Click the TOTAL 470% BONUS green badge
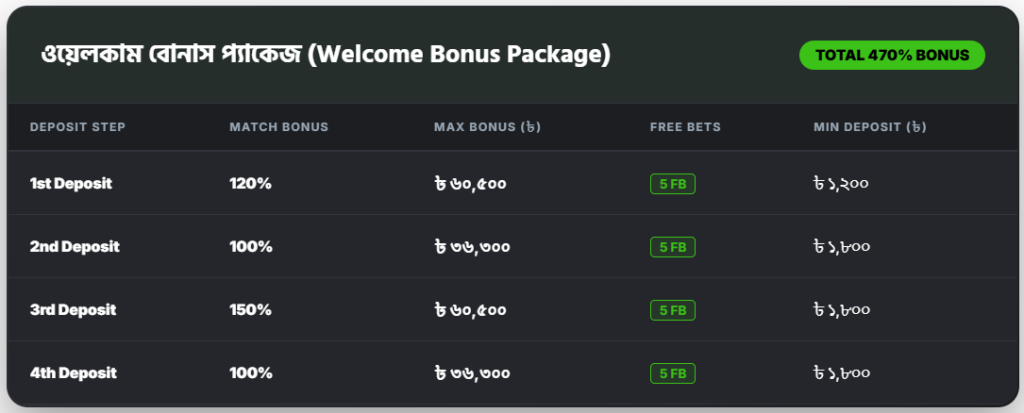Screen dimensions: 1024x413 tap(892, 55)
